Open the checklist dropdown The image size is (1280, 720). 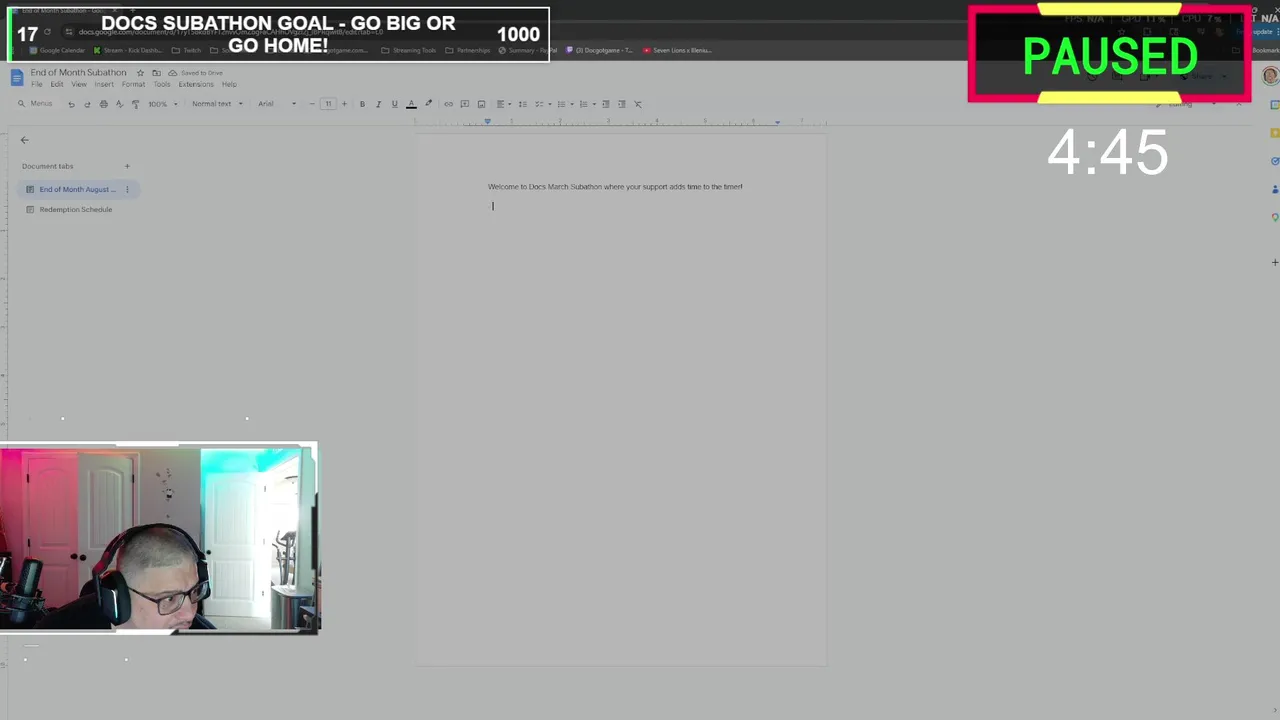541,104
